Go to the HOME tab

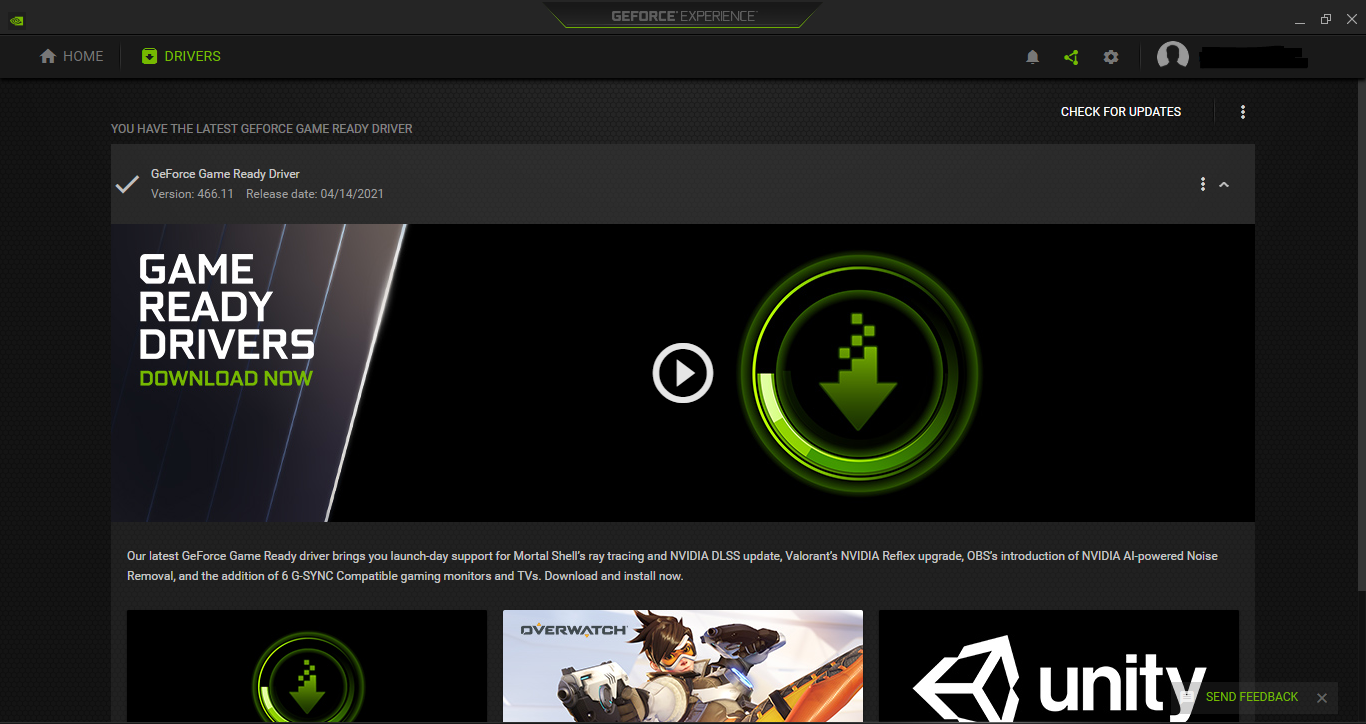[x=72, y=57]
